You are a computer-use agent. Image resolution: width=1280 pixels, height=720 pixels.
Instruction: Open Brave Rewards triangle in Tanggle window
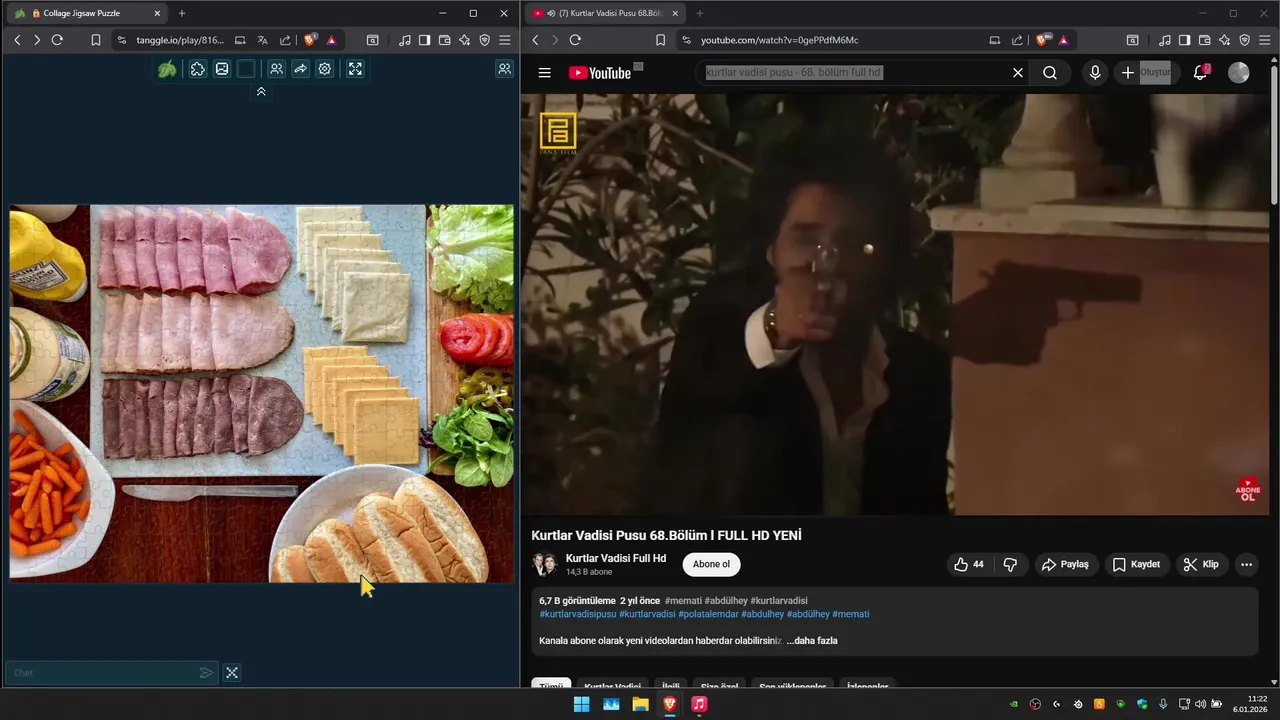tap(332, 40)
